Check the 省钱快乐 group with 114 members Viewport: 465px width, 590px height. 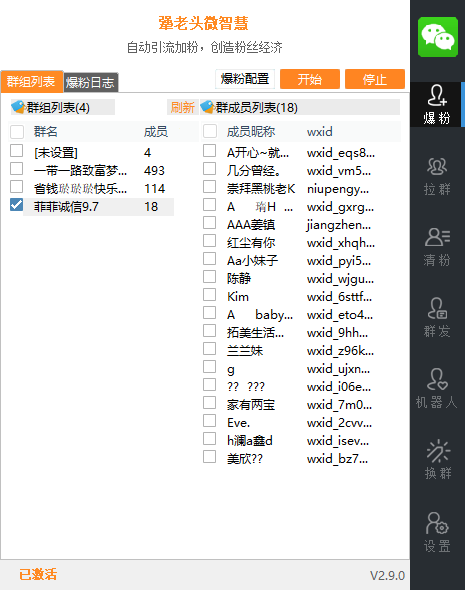coord(17,187)
